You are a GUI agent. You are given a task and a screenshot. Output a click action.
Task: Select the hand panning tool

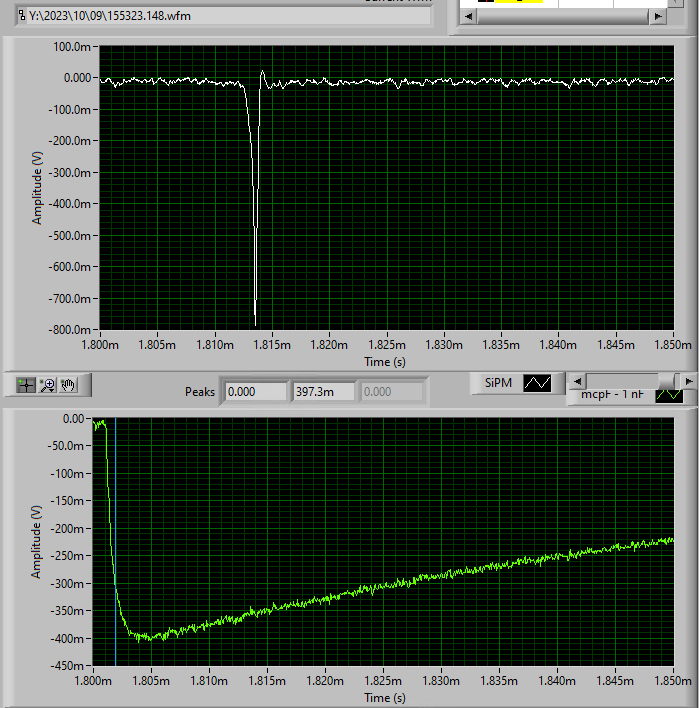point(68,385)
